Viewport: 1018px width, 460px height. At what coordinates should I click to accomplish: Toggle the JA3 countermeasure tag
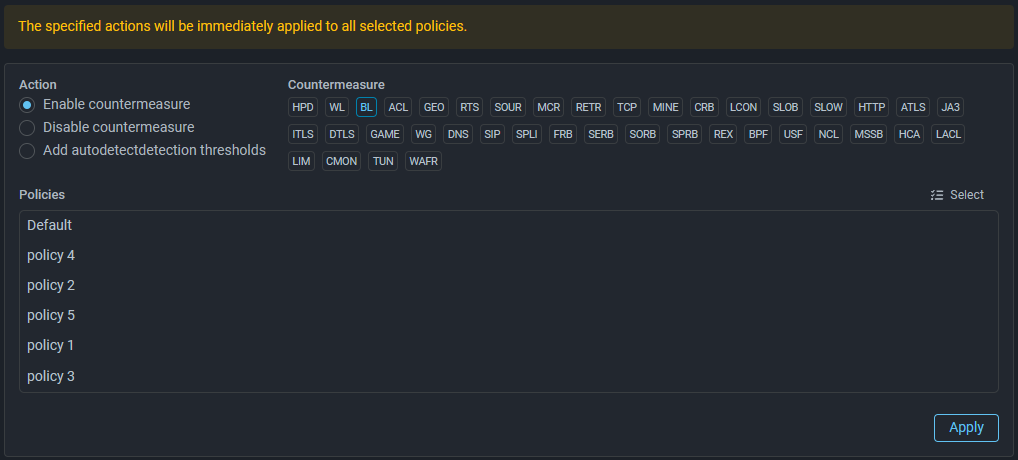point(950,107)
